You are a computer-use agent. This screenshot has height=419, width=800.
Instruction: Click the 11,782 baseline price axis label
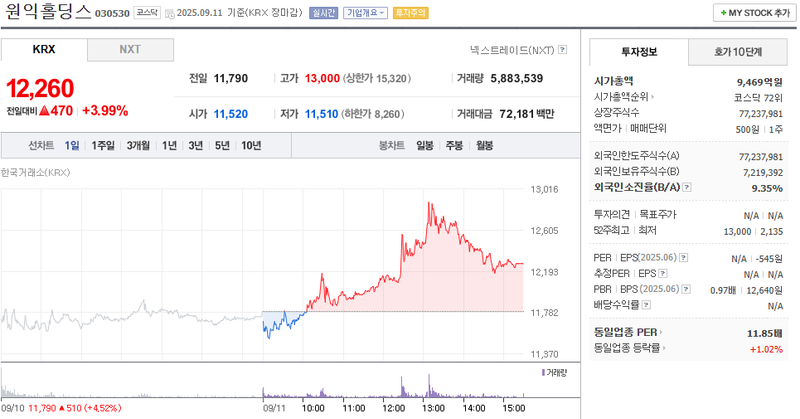point(544,312)
